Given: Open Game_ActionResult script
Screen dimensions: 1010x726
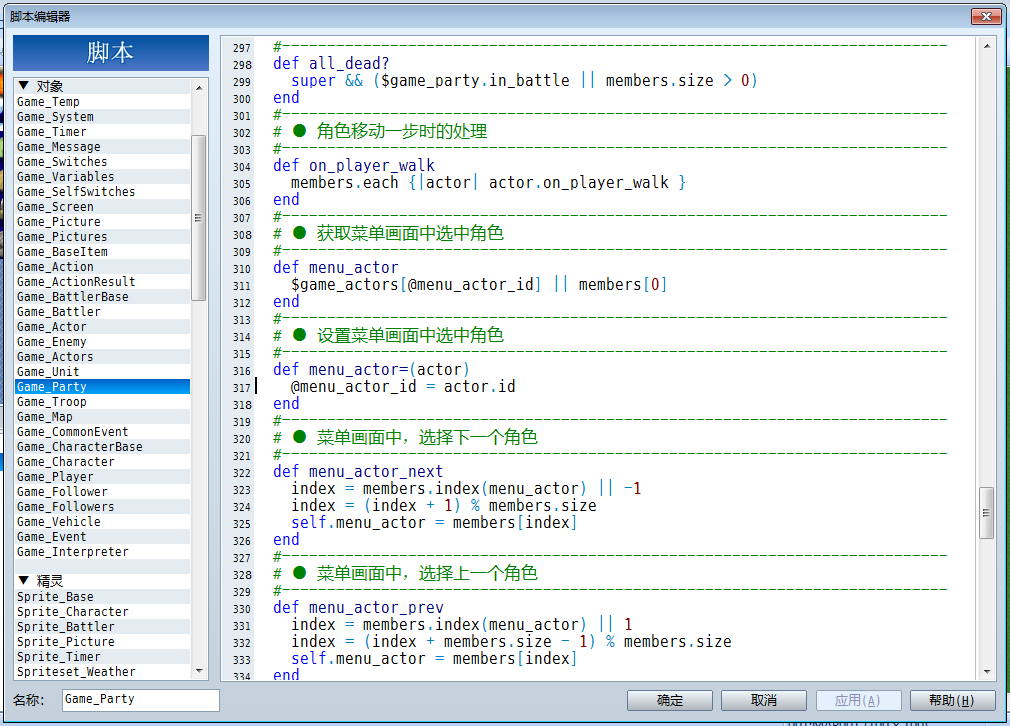Looking at the screenshot, I should pyautogui.click(x=102, y=282).
